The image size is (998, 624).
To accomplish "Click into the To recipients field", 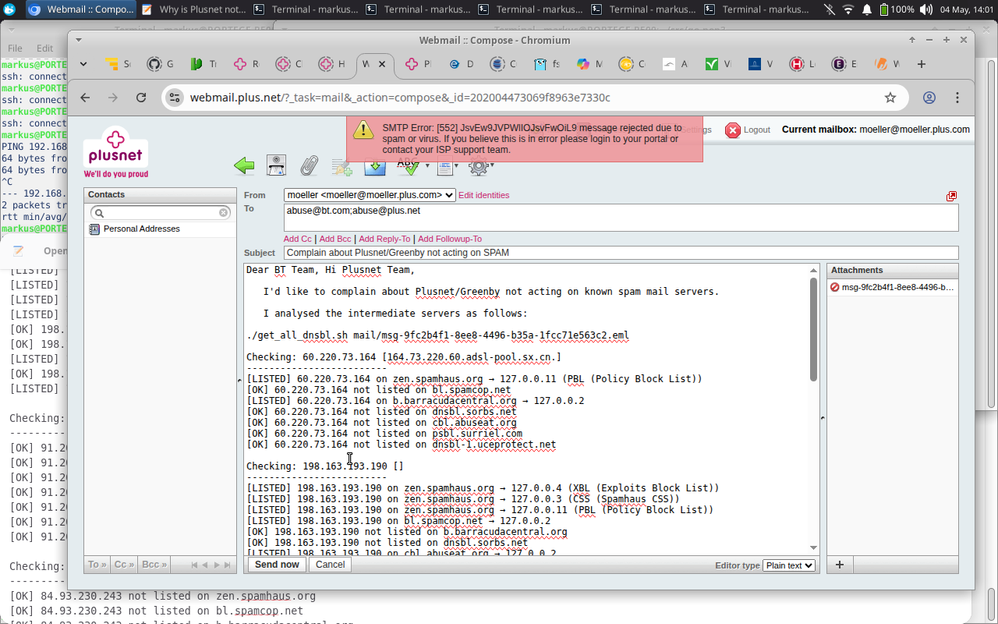I will pyautogui.click(x=621, y=218).
